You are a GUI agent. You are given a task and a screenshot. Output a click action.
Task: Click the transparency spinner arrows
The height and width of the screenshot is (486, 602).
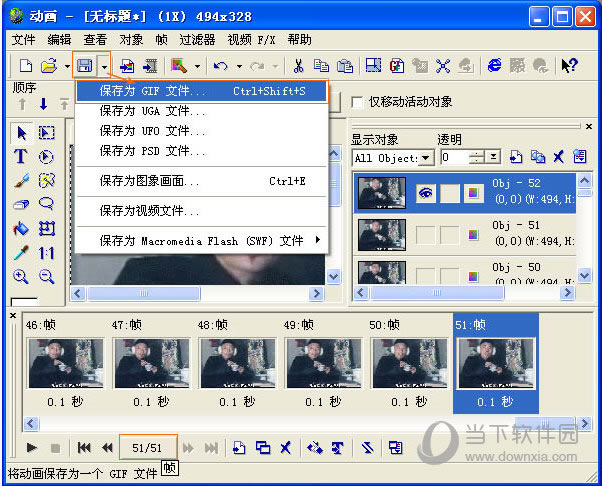pyautogui.click(x=477, y=157)
